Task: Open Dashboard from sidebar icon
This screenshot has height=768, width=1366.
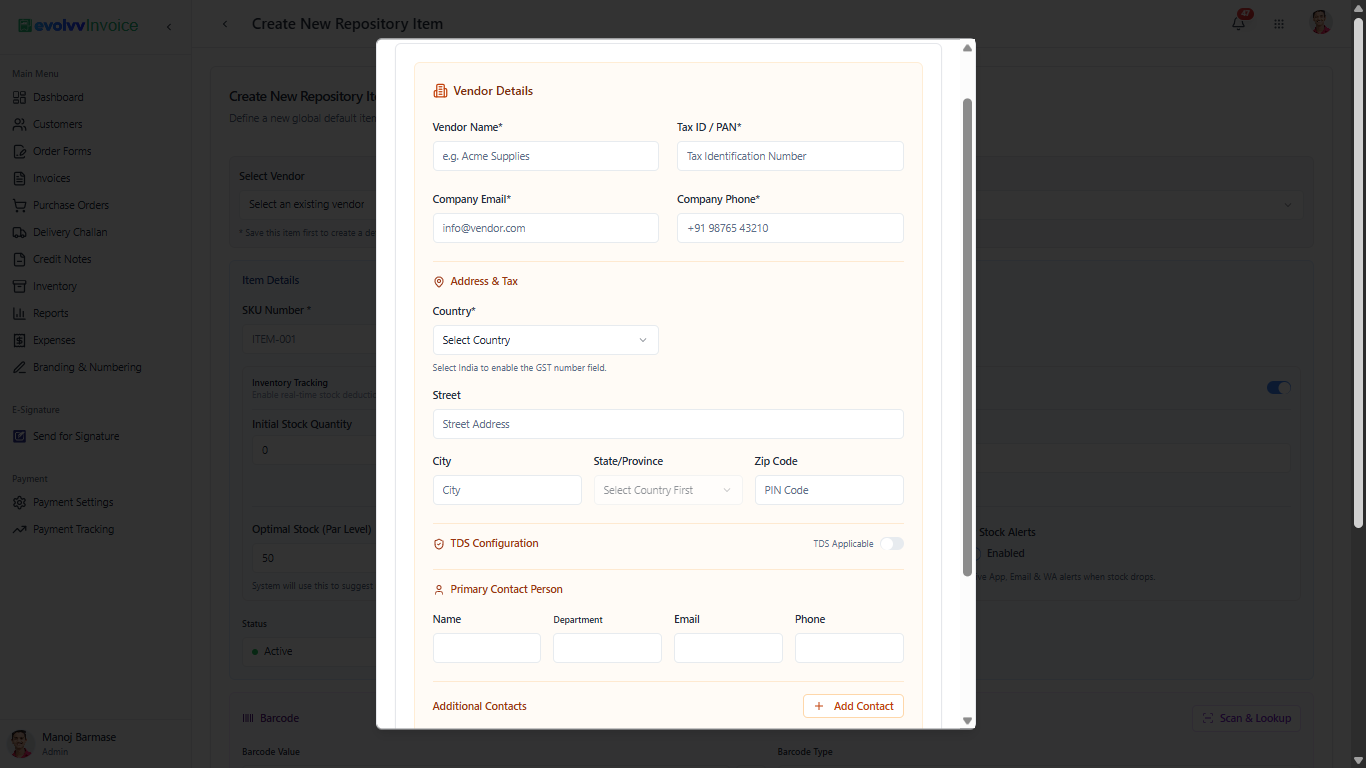Action: [19, 97]
